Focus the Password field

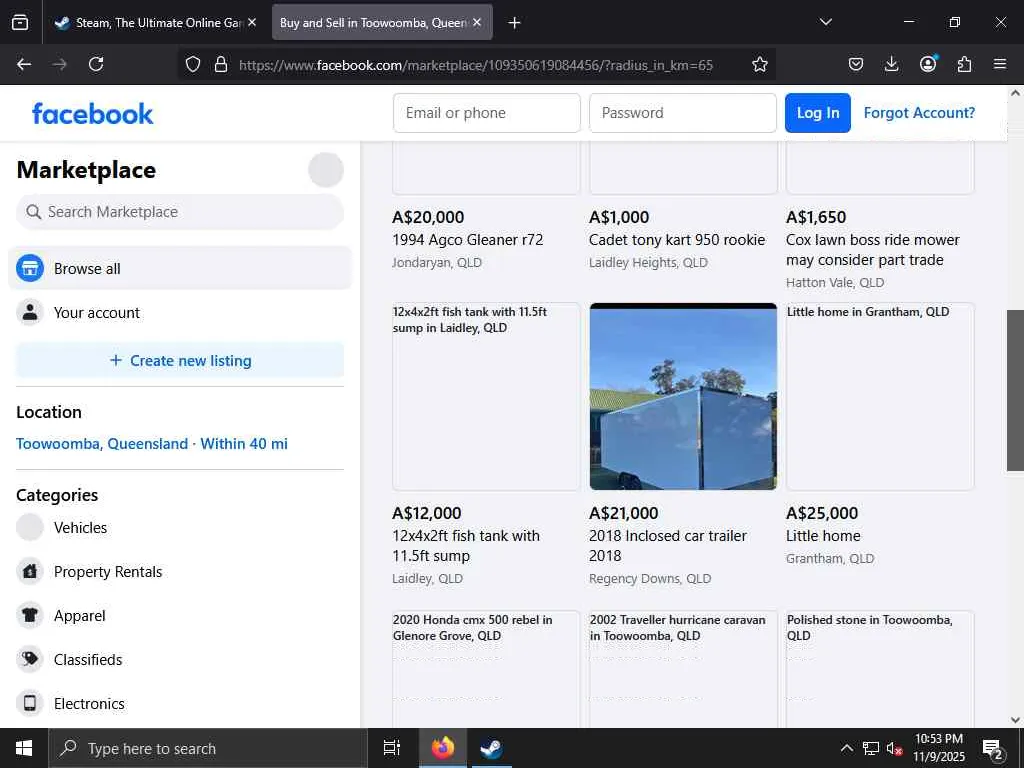pos(682,113)
